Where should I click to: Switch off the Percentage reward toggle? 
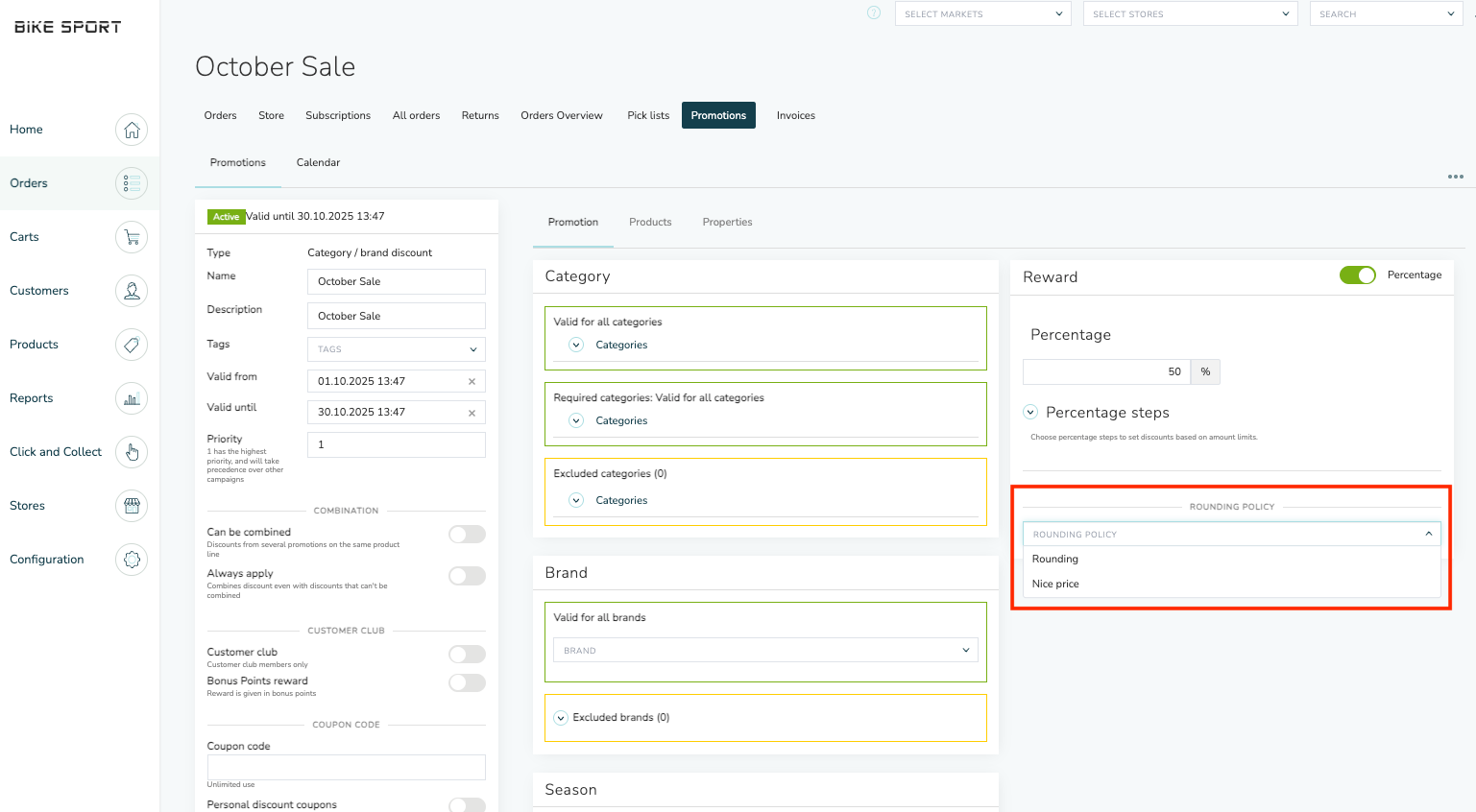1357,275
